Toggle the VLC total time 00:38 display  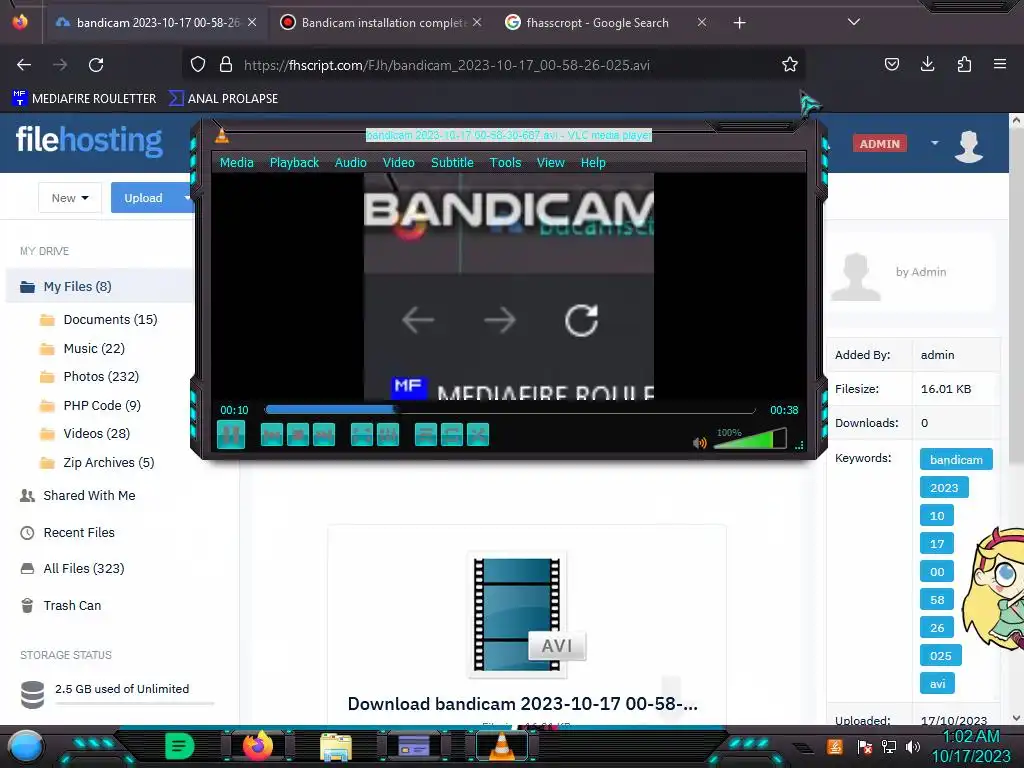[x=784, y=410]
